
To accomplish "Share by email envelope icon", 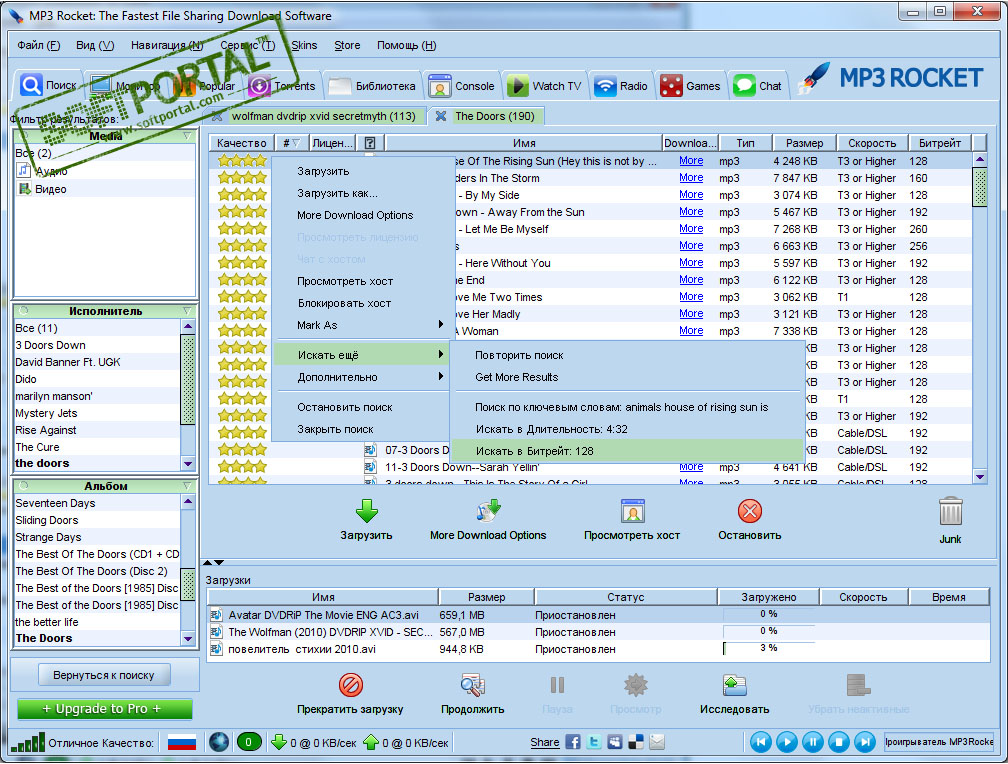I will pos(657,742).
